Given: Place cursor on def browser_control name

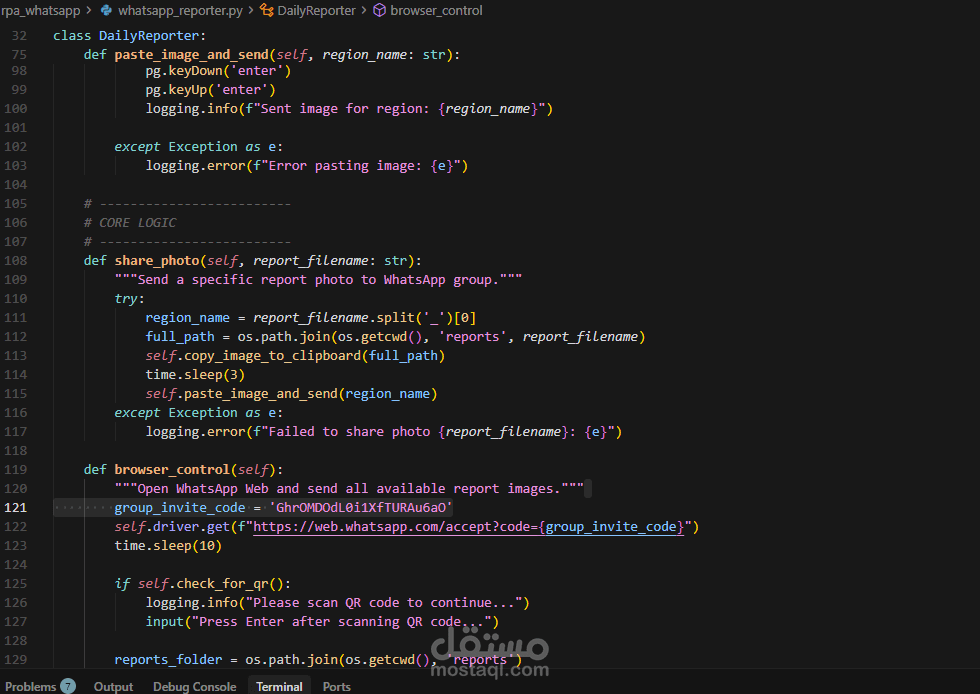Looking at the screenshot, I should tap(172, 470).
